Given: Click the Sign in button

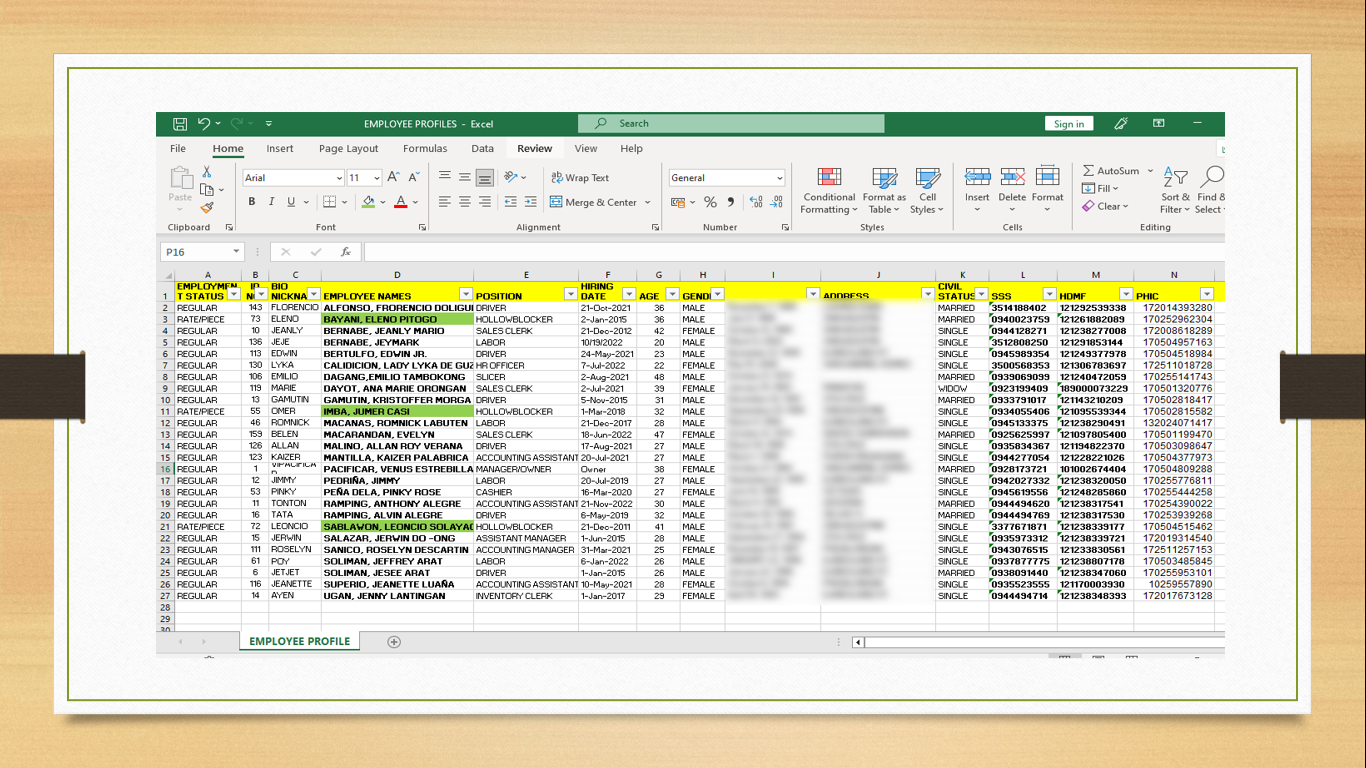Looking at the screenshot, I should click(1069, 124).
